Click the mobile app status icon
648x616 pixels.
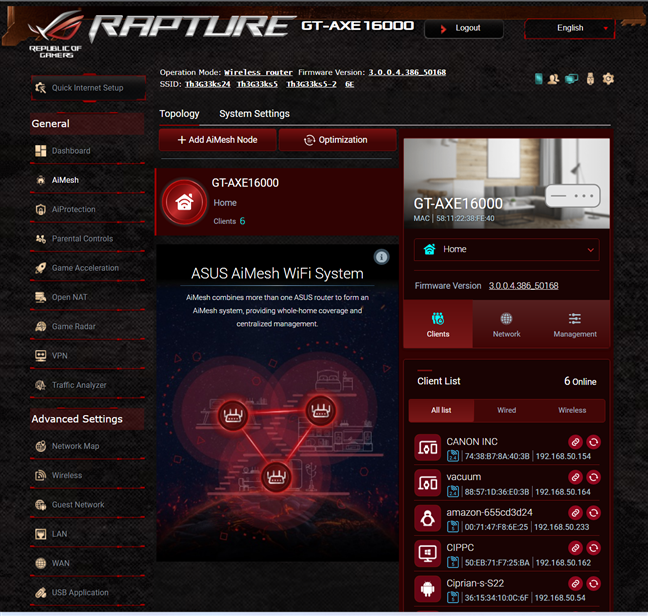tap(538, 78)
